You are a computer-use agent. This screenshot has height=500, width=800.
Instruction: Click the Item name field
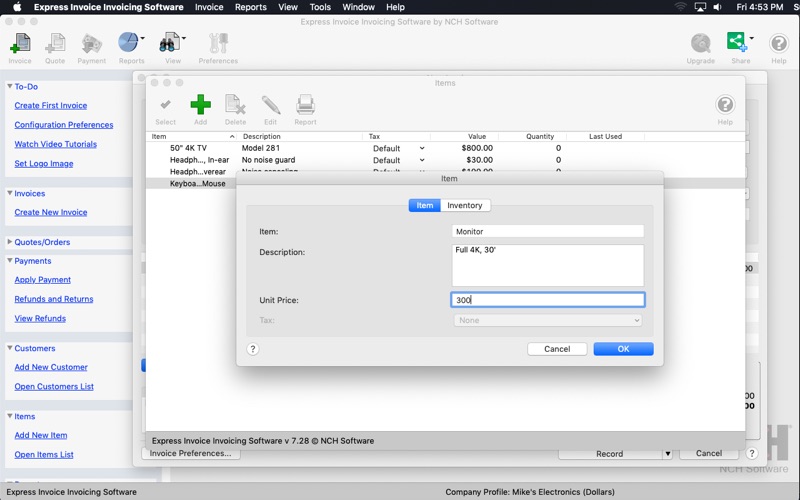(x=547, y=231)
